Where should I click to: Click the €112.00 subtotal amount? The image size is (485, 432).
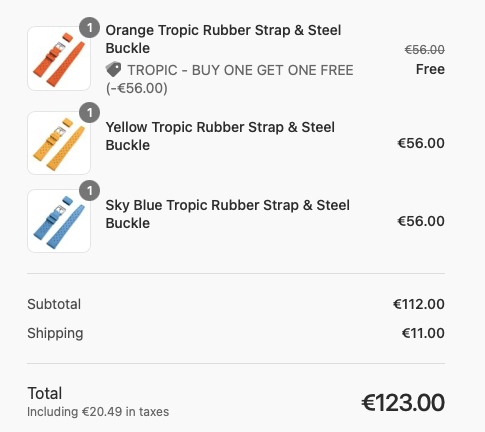click(419, 304)
